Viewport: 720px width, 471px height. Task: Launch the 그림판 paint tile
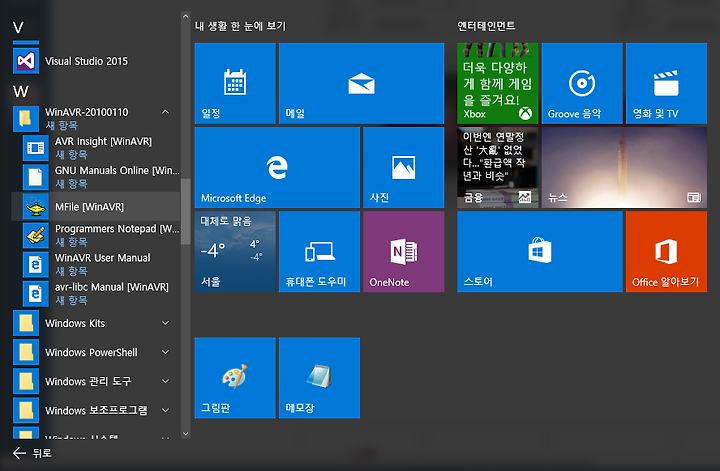click(235, 378)
